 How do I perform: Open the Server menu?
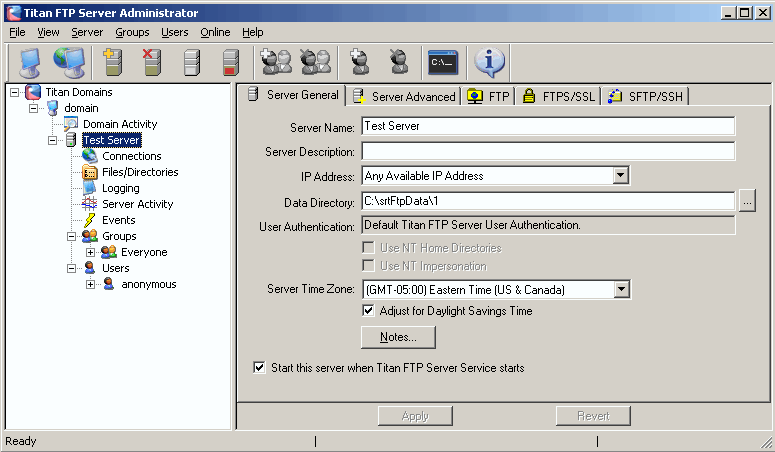tap(87, 32)
